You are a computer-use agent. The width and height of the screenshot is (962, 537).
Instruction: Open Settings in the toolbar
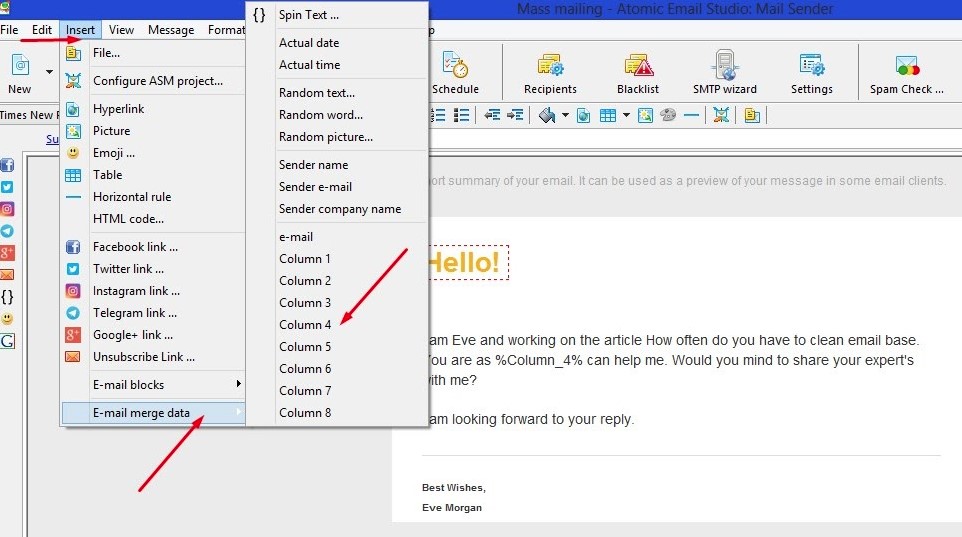point(812,72)
